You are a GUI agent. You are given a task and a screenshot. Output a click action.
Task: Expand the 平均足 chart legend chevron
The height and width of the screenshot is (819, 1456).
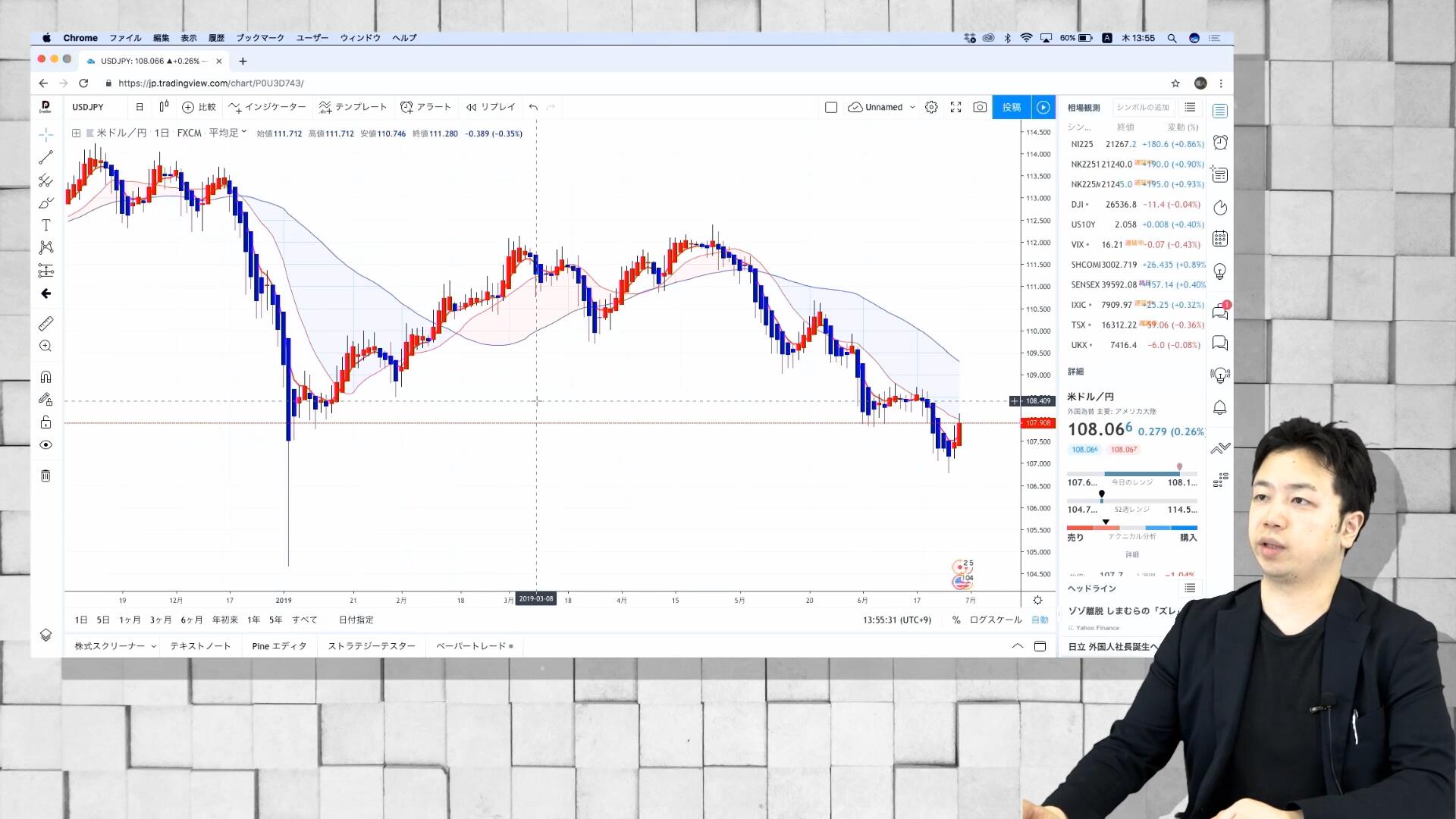(243, 132)
